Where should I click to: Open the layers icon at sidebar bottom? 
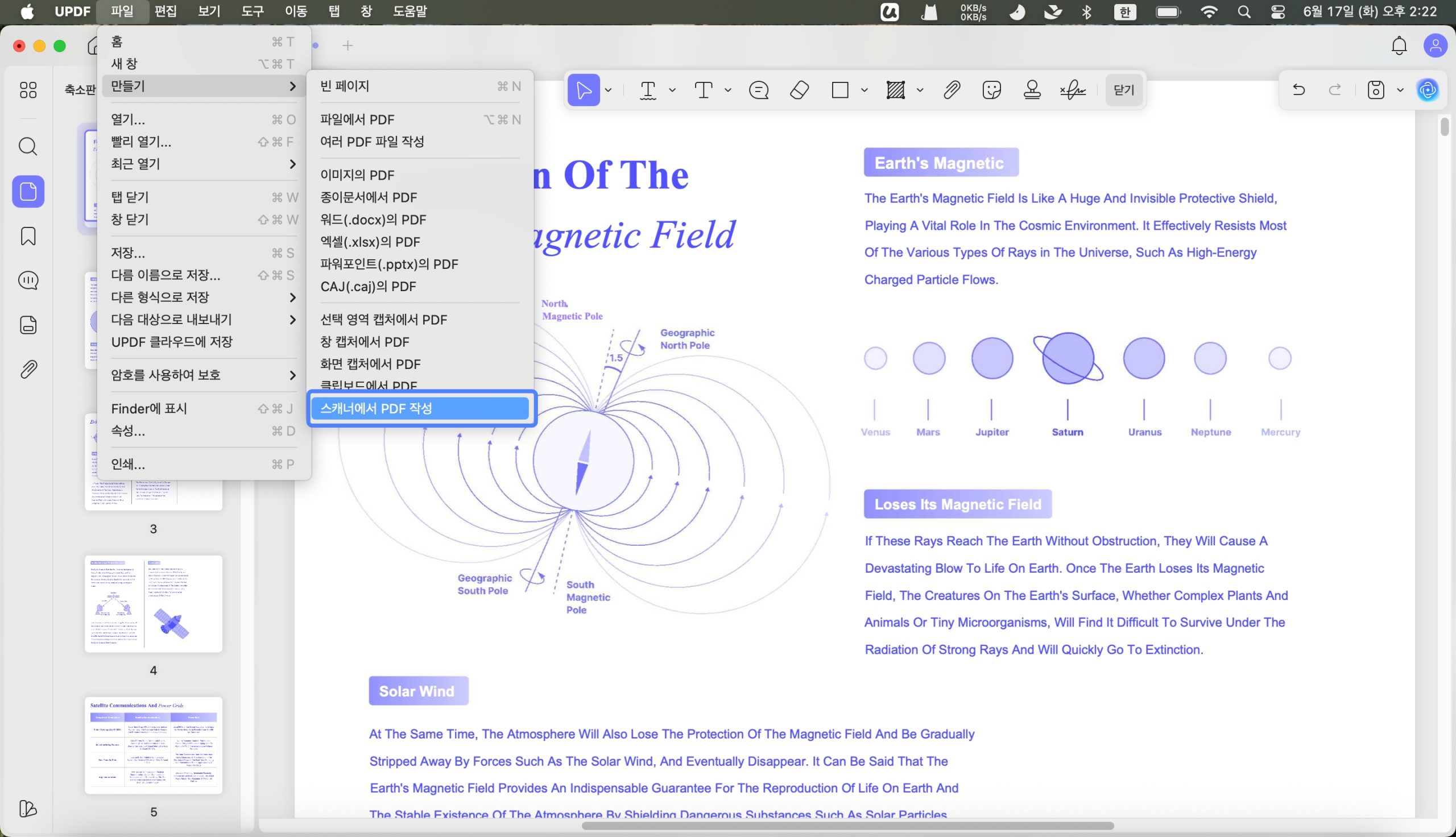coord(28,809)
